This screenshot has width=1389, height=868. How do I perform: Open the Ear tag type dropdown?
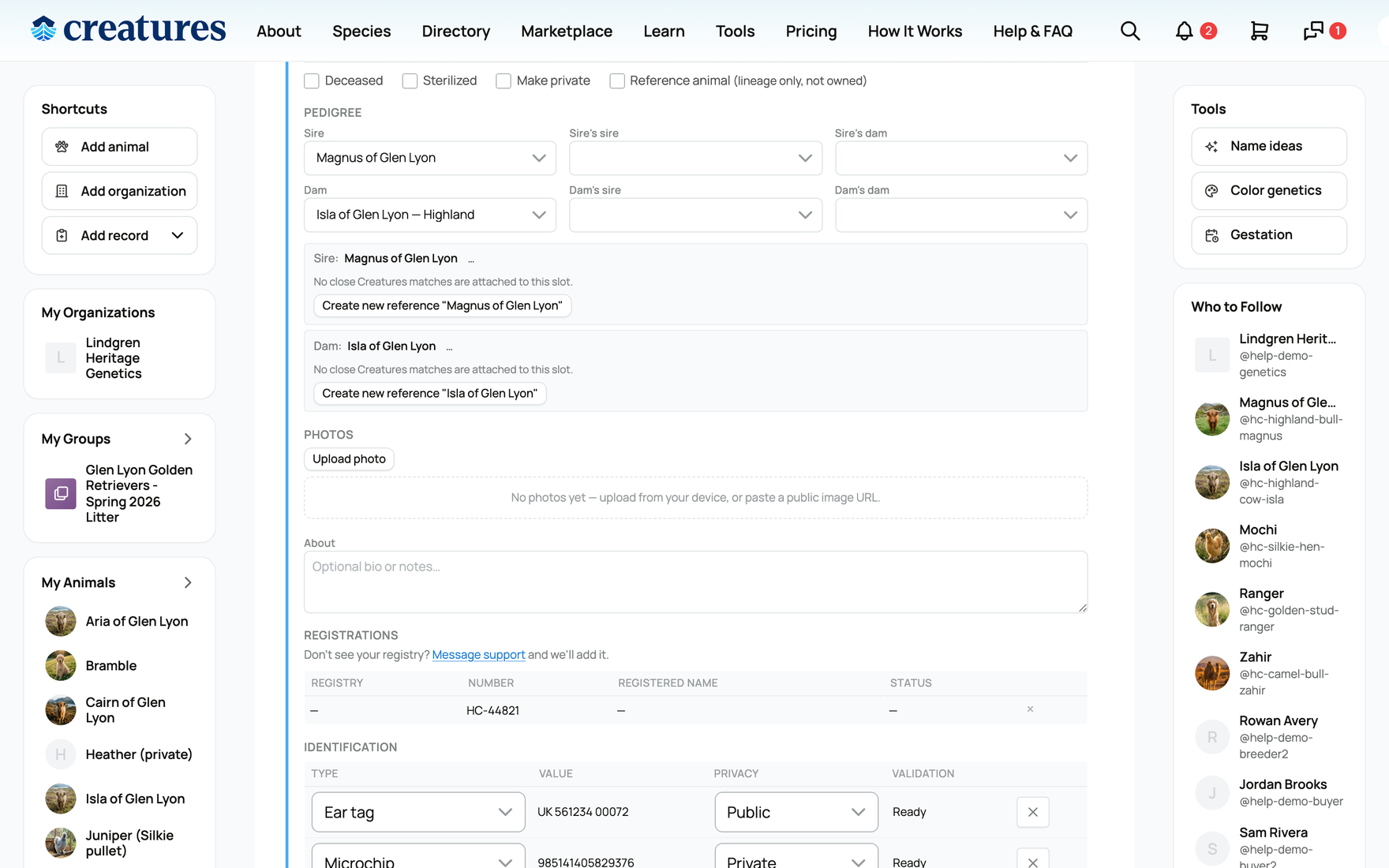tap(418, 812)
